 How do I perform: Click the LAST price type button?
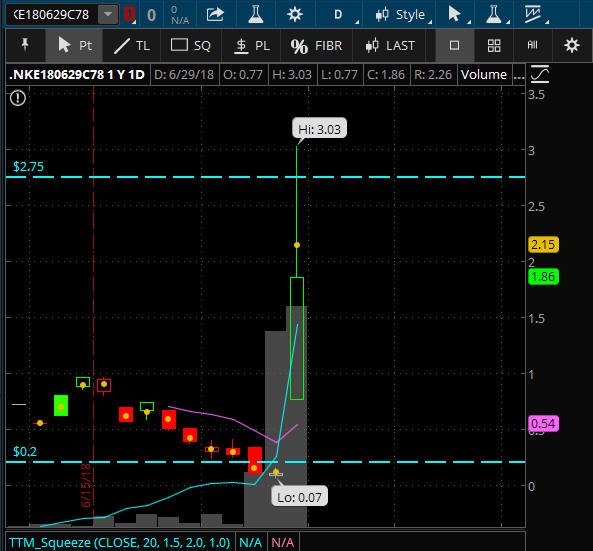390,46
